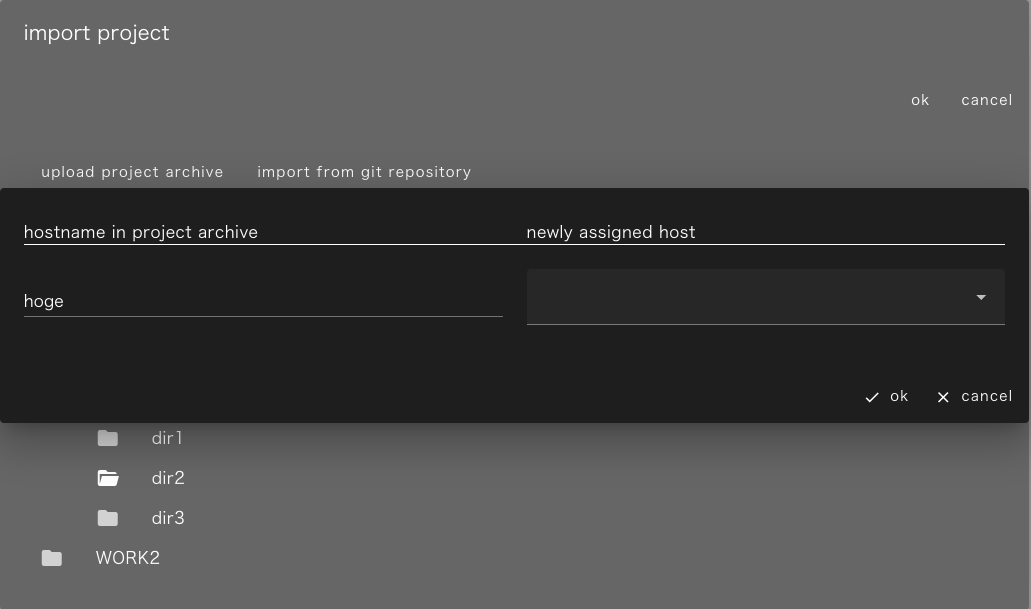Select the dir1 directory label

coord(167,438)
